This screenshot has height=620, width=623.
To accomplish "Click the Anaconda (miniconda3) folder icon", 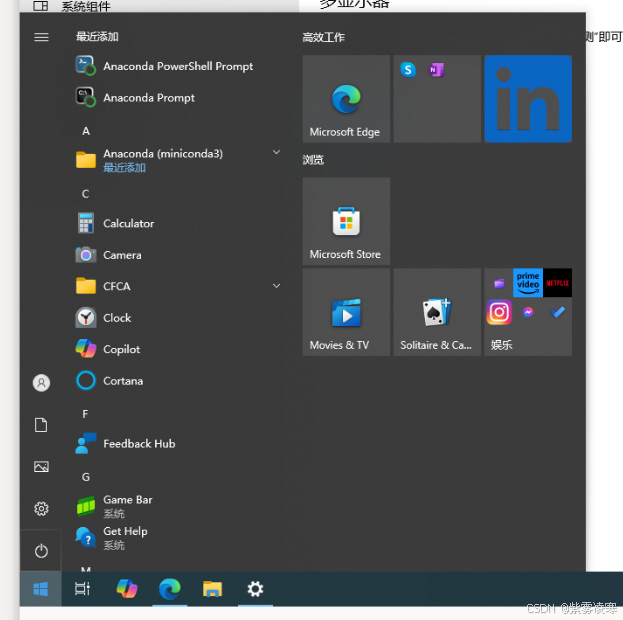I will 86,160.
